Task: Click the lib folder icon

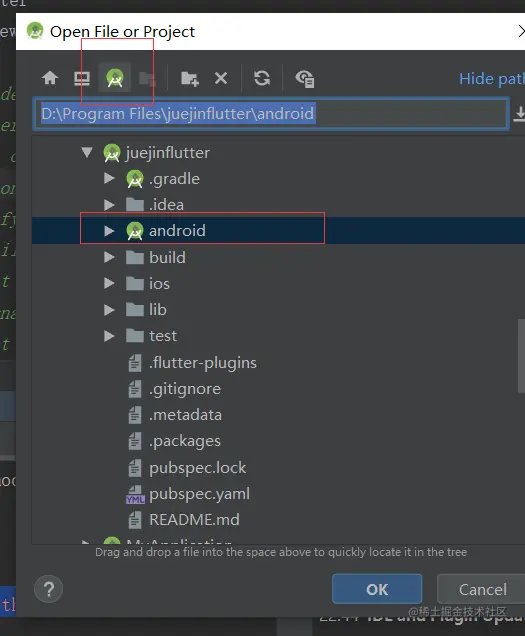Action: pos(135,309)
